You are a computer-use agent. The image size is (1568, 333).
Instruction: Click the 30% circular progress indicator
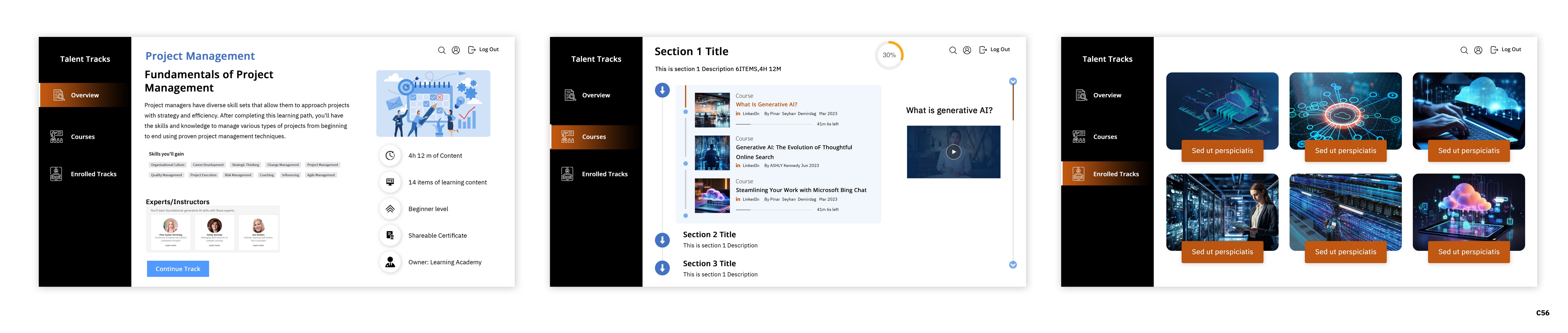point(889,55)
